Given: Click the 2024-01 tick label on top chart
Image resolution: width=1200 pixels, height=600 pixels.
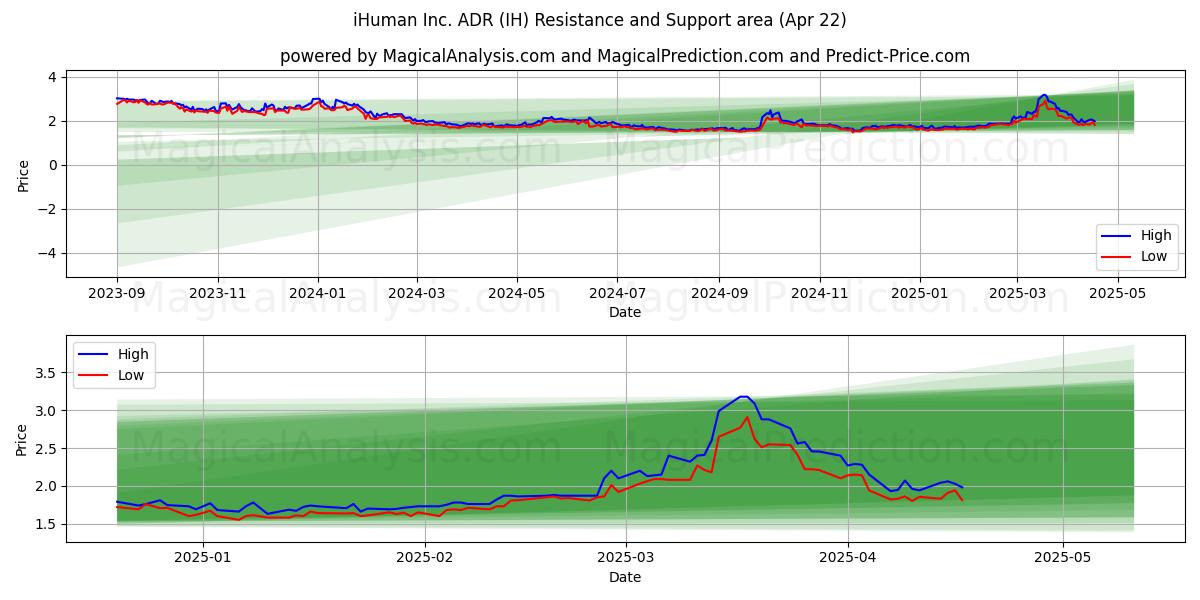Looking at the screenshot, I should (x=318, y=294).
